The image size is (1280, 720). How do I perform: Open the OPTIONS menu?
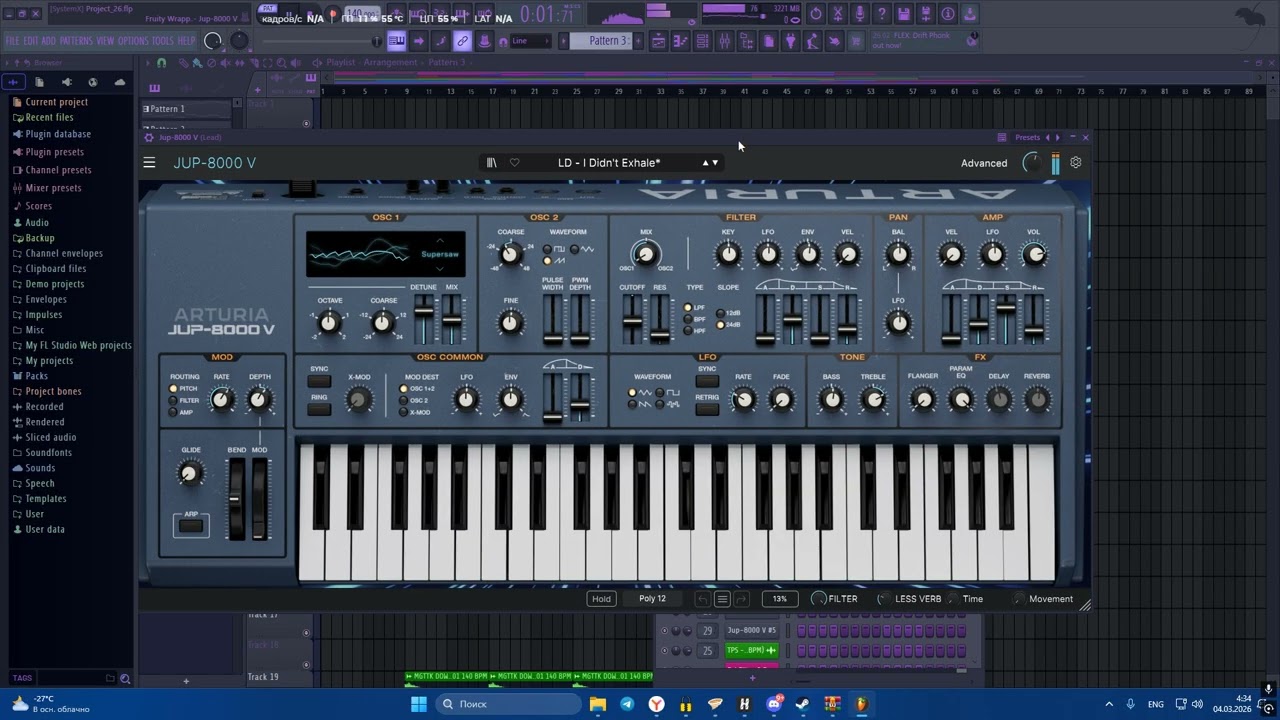tap(133, 41)
